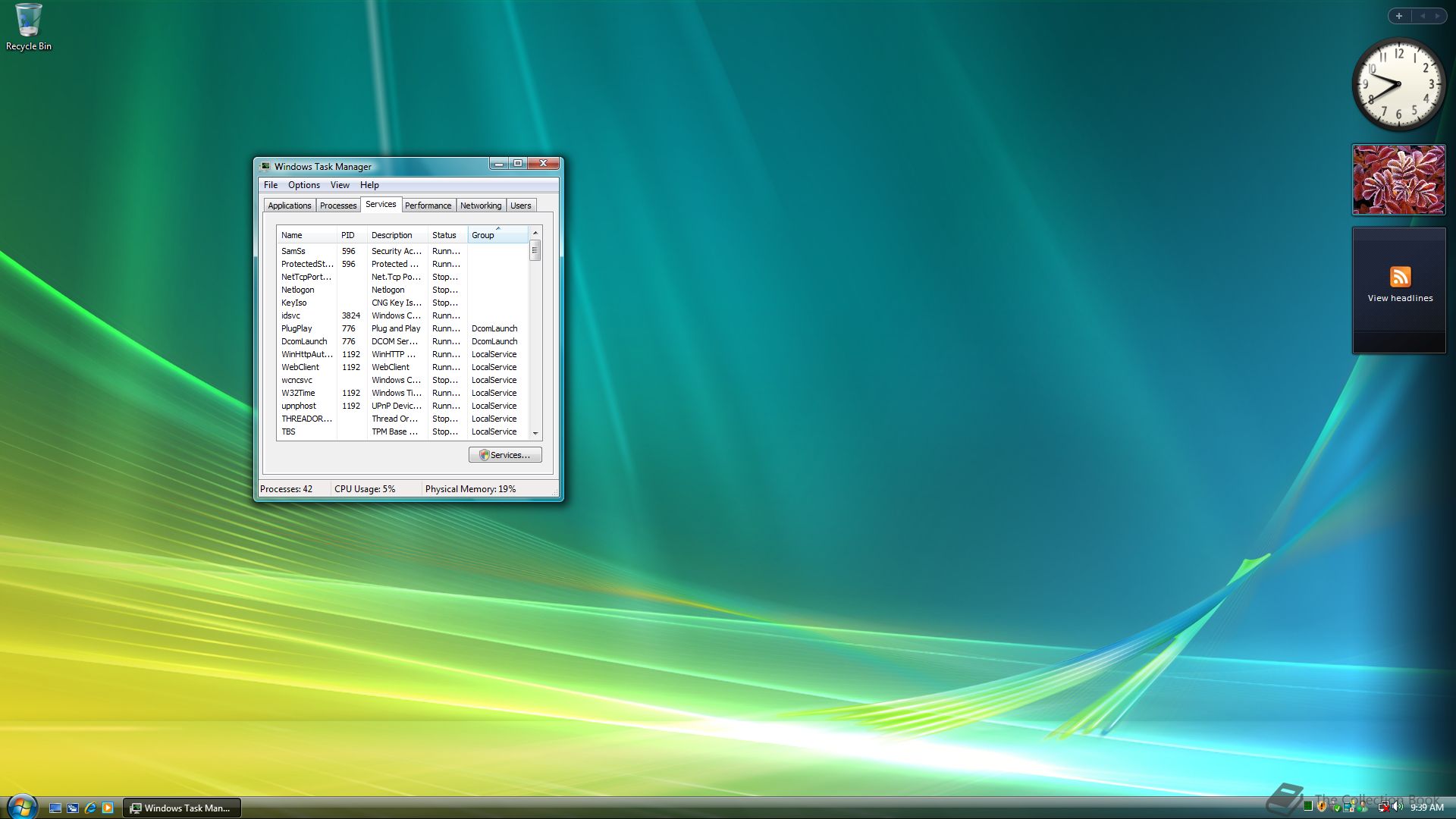Sort services by PID column header
This screenshot has width=1456, height=819.
pyautogui.click(x=352, y=235)
